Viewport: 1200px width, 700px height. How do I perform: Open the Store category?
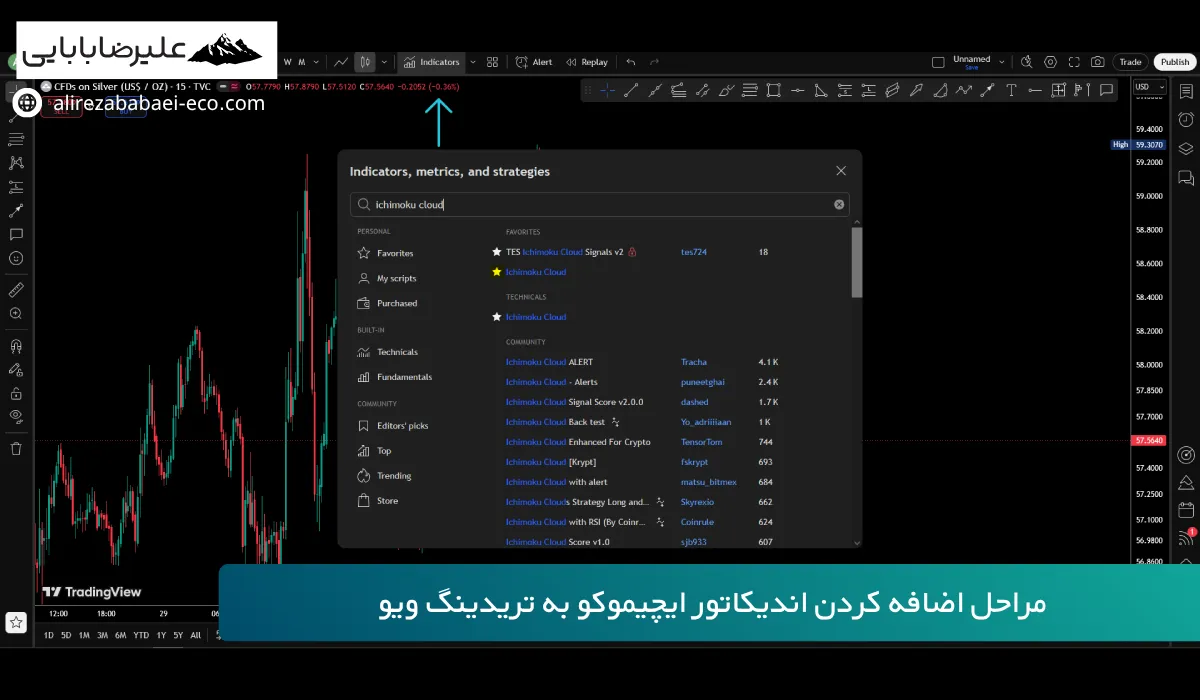pyautogui.click(x=378, y=501)
